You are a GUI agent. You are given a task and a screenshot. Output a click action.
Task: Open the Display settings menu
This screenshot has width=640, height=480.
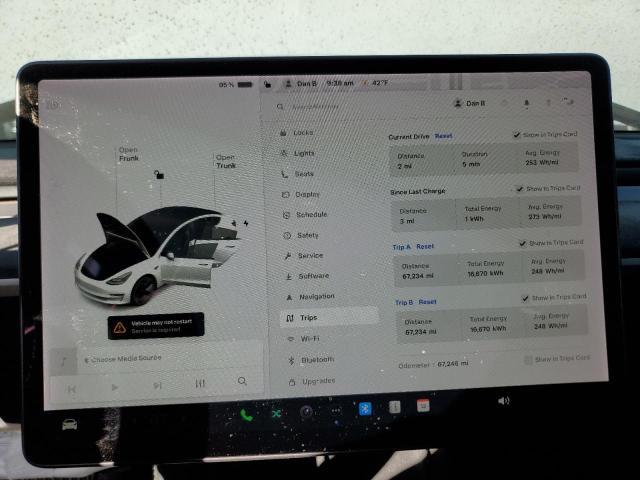(x=301, y=194)
